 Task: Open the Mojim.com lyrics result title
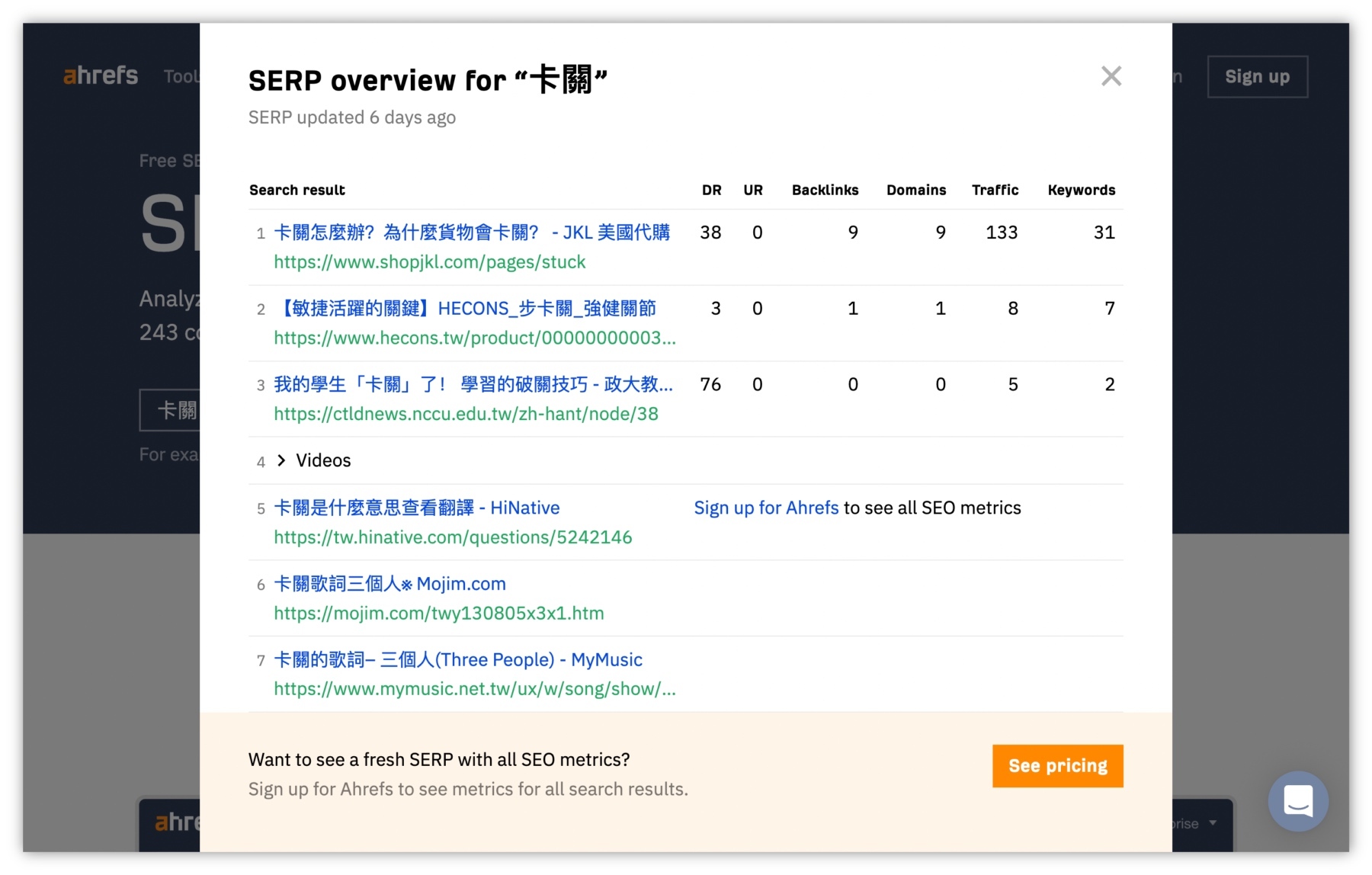389,584
